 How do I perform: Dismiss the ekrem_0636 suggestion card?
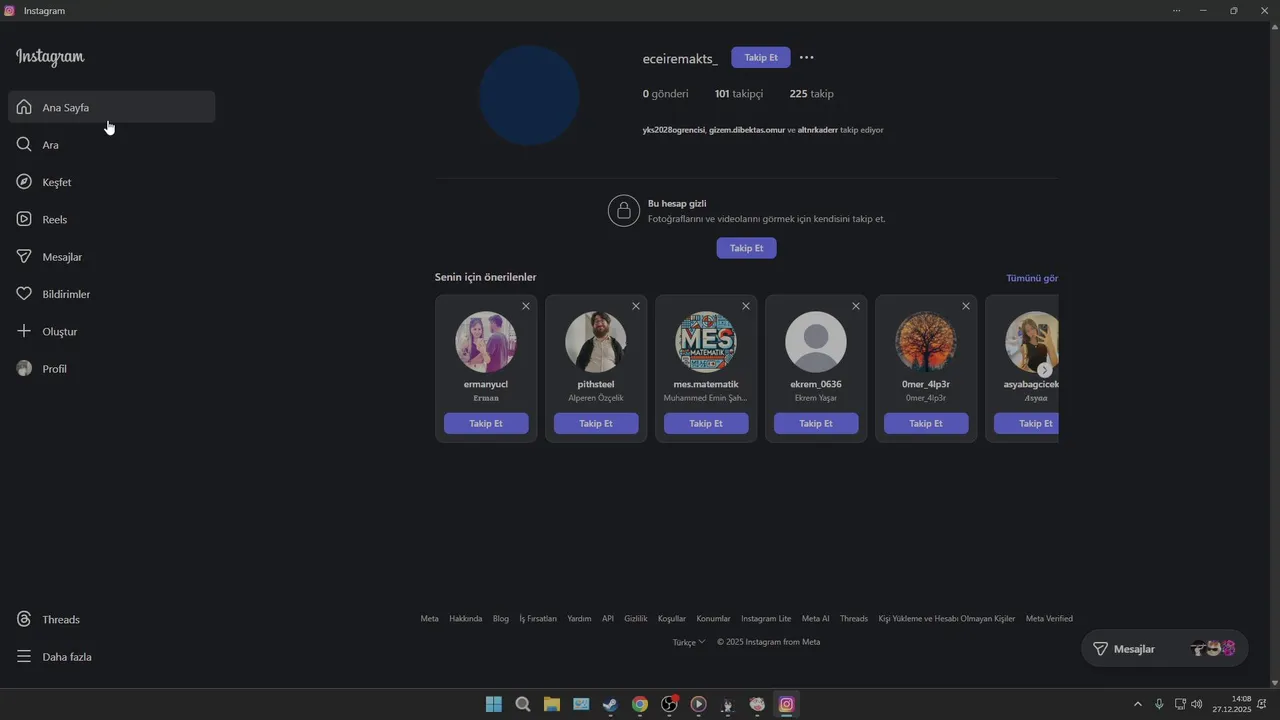(x=856, y=306)
